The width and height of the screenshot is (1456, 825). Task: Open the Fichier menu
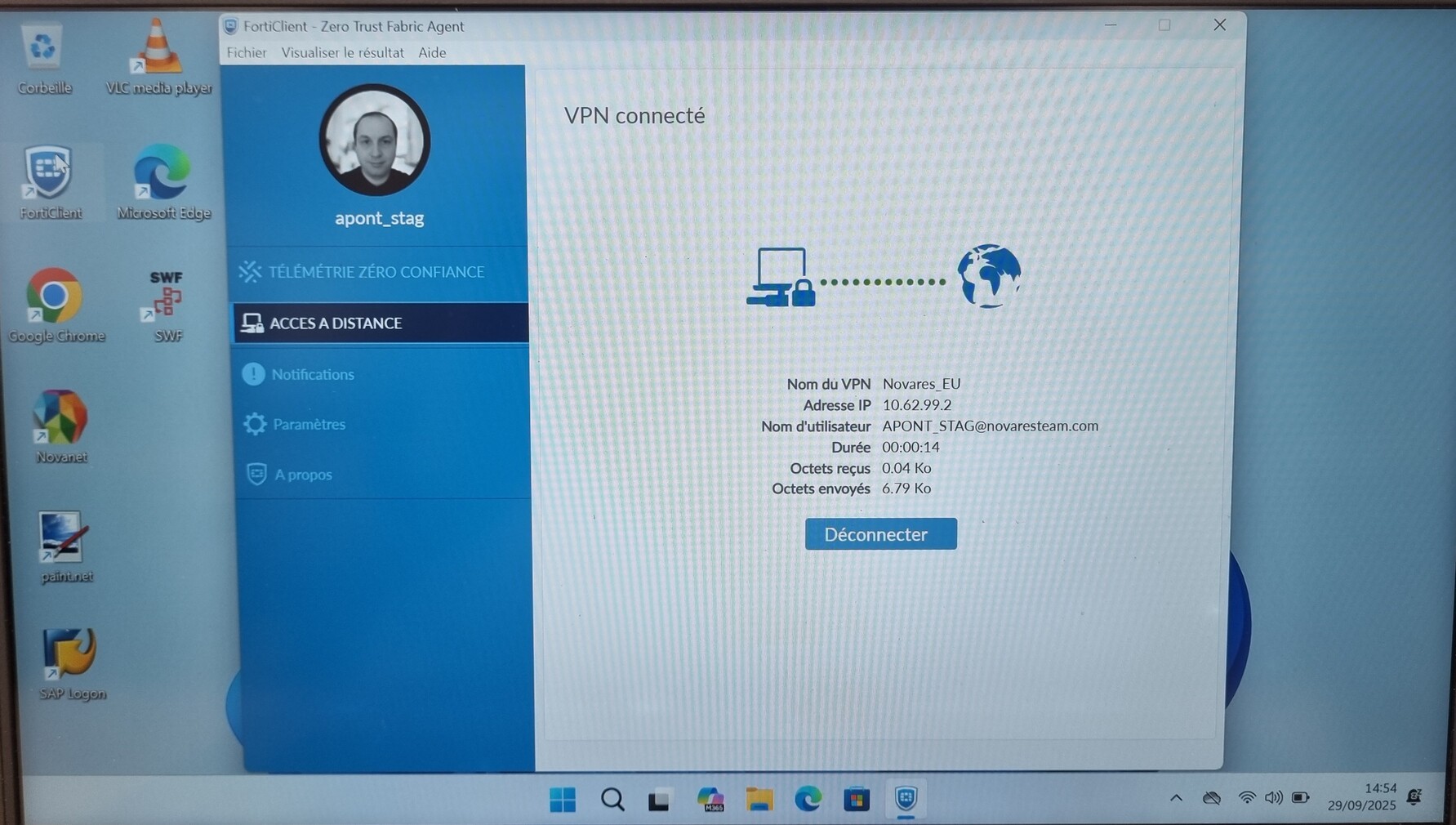coord(246,52)
